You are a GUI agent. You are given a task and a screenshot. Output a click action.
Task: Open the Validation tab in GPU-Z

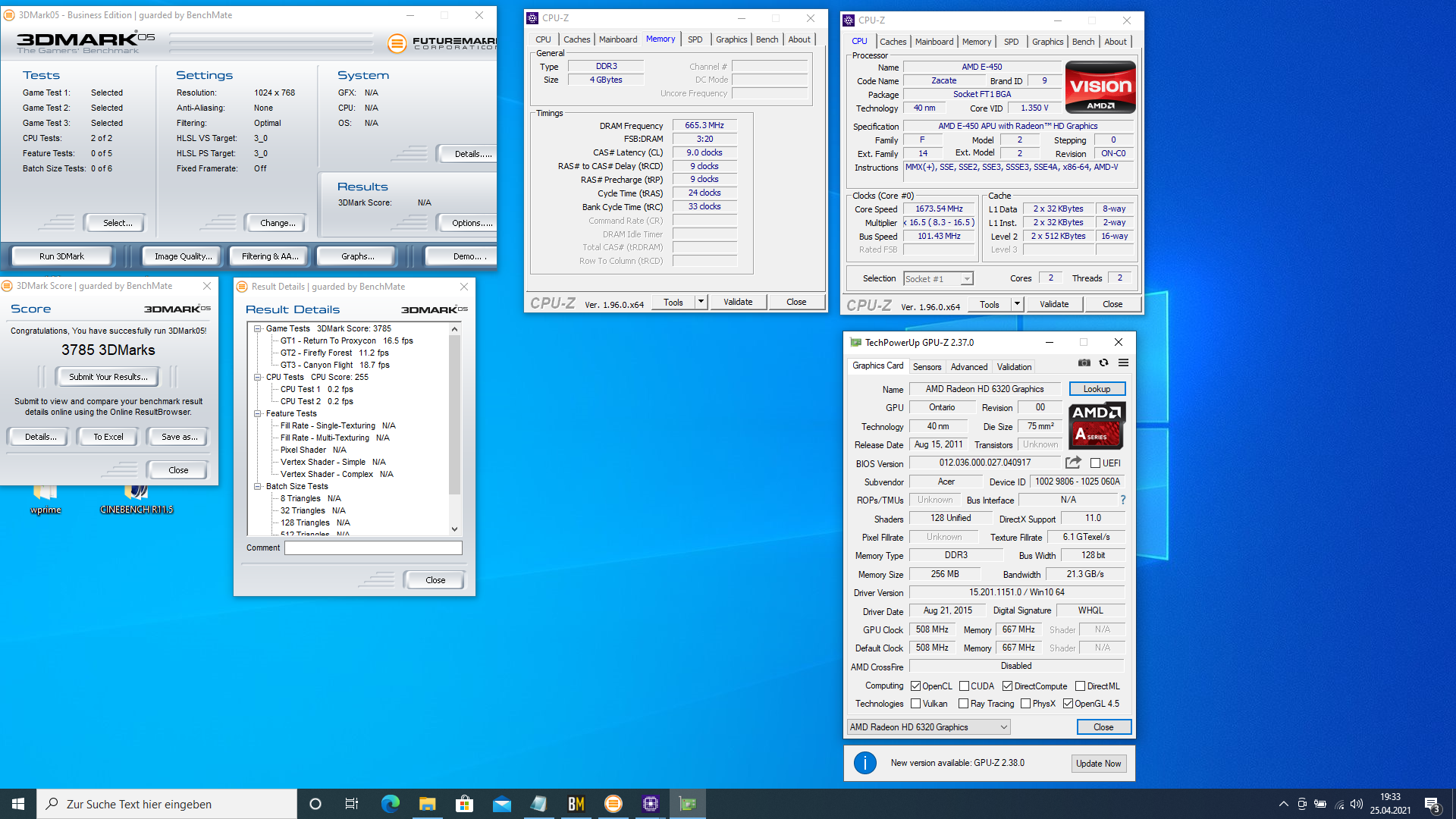1014,366
